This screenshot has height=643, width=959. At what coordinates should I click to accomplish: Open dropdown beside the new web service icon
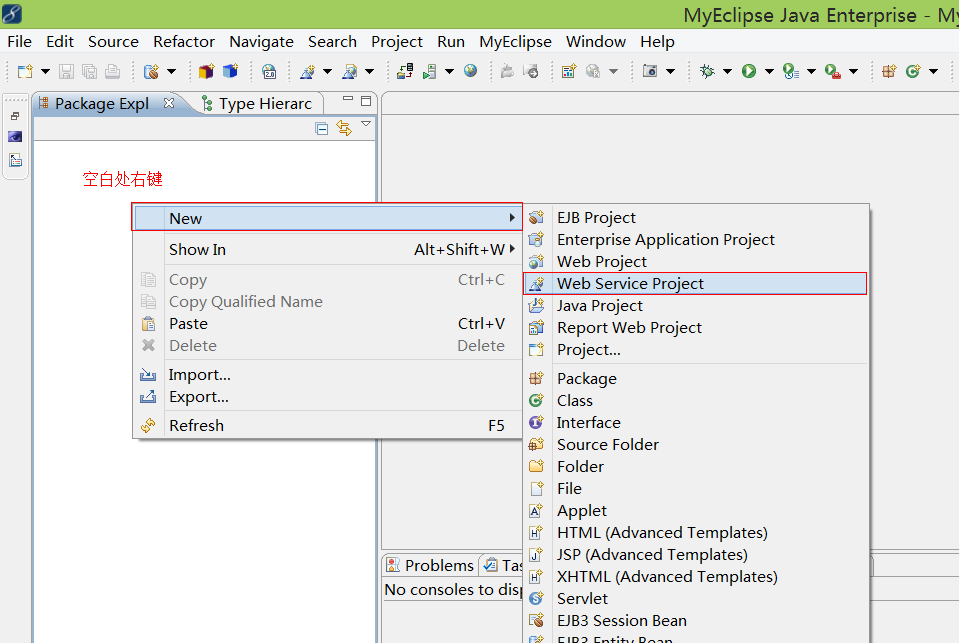point(327,72)
